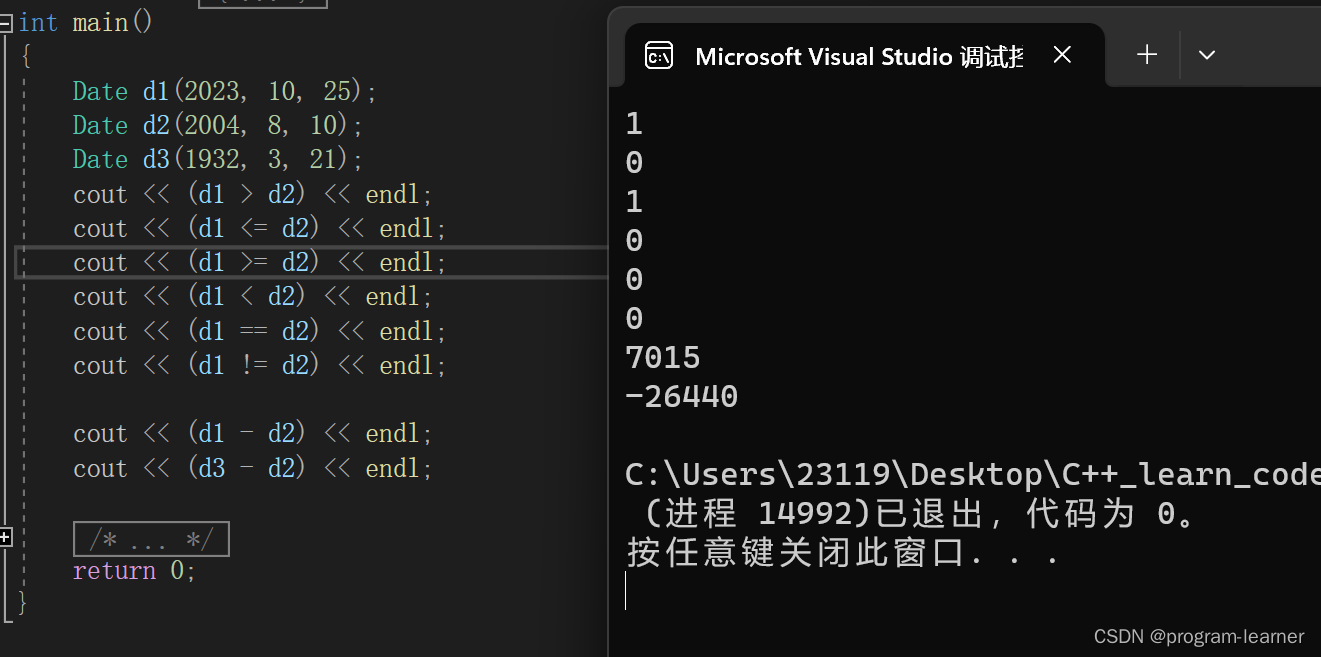The image size is (1321, 657).
Task: Click the line 'cout << (d1 <= d2) << endl;'
Action: coord(260,228)
